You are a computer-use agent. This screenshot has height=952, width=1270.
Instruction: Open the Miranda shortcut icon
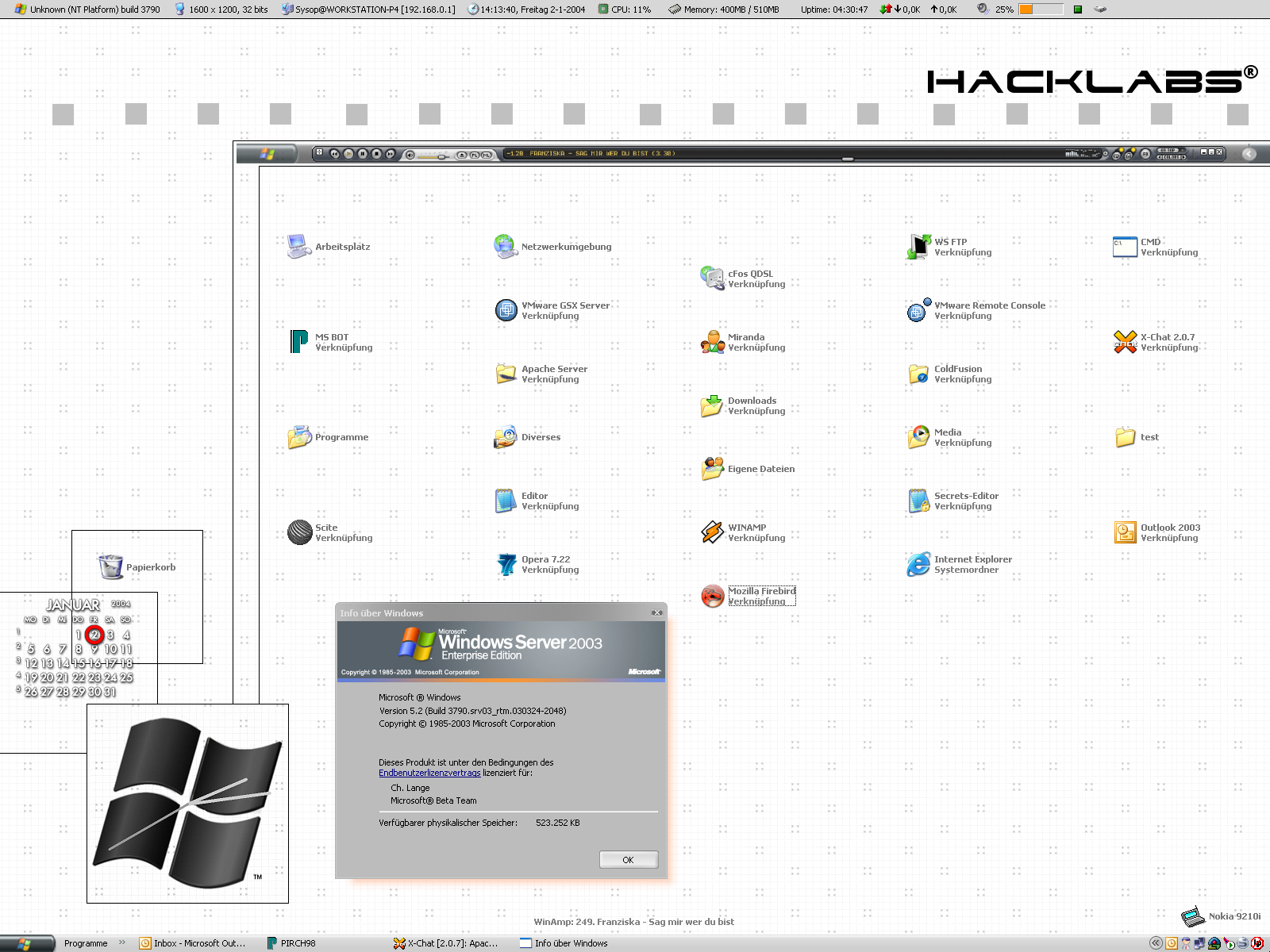pyautogui.click(x=713, y=342)
